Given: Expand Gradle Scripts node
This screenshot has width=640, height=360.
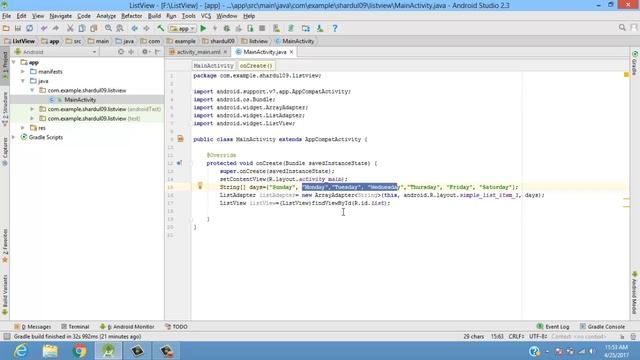Looking at the screenshot, I should (x=14, y=137).
